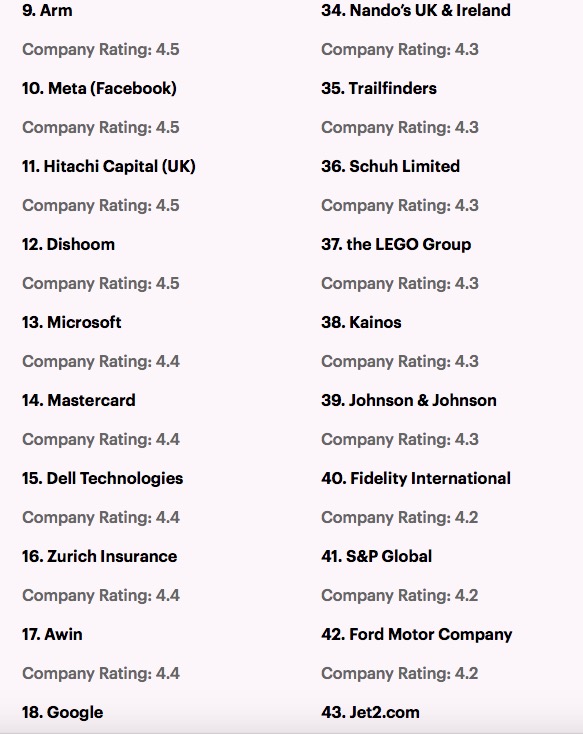Click the '18. Google' heading
Image resolution: width=583 pixels, height=734 pixels.
point(63,712)
